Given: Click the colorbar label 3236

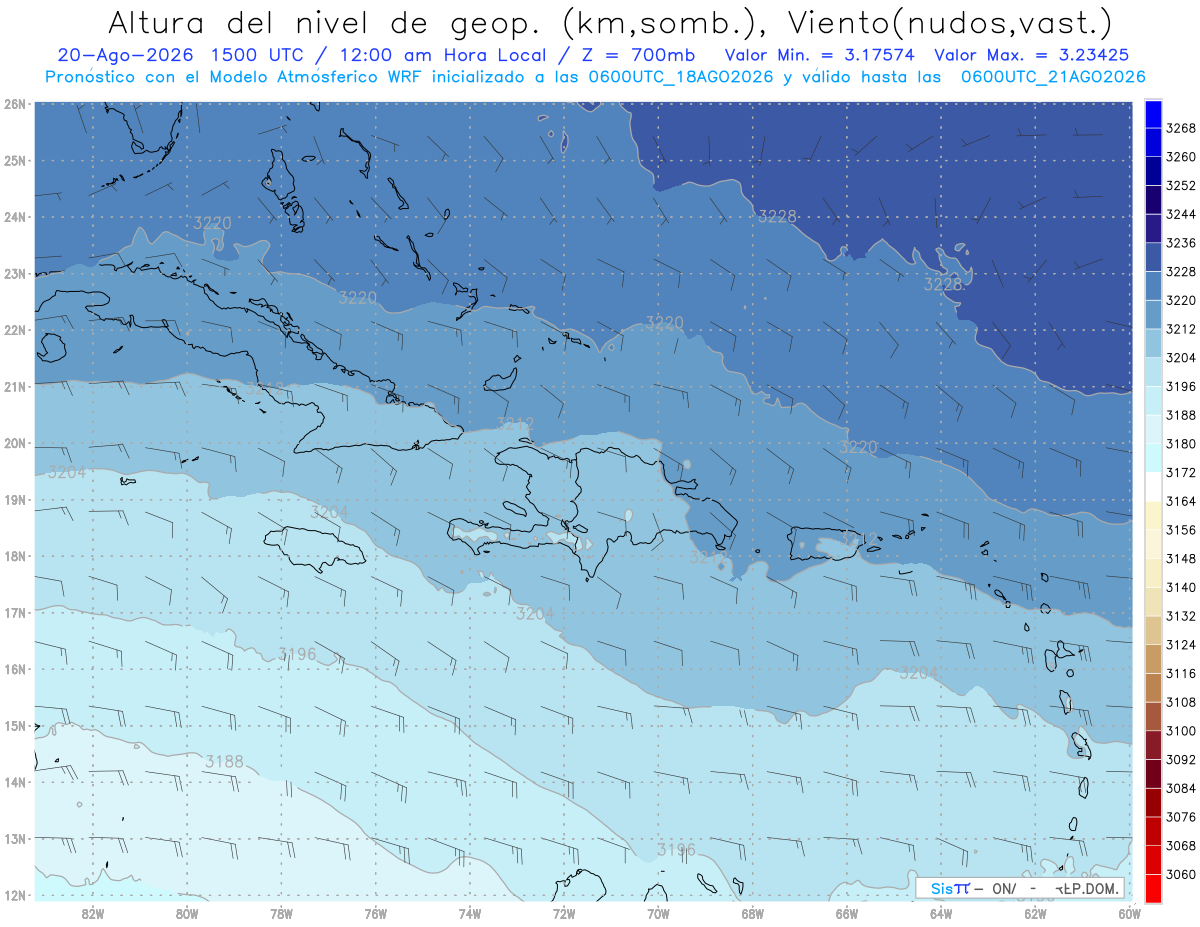Looking at the screenshot, I should [1181, 243].
